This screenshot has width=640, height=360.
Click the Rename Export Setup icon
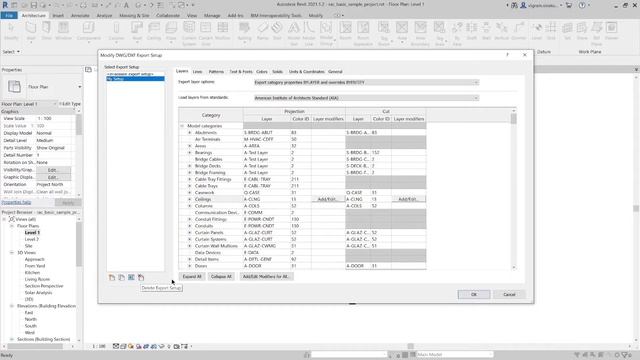click(x=131, y=278)
